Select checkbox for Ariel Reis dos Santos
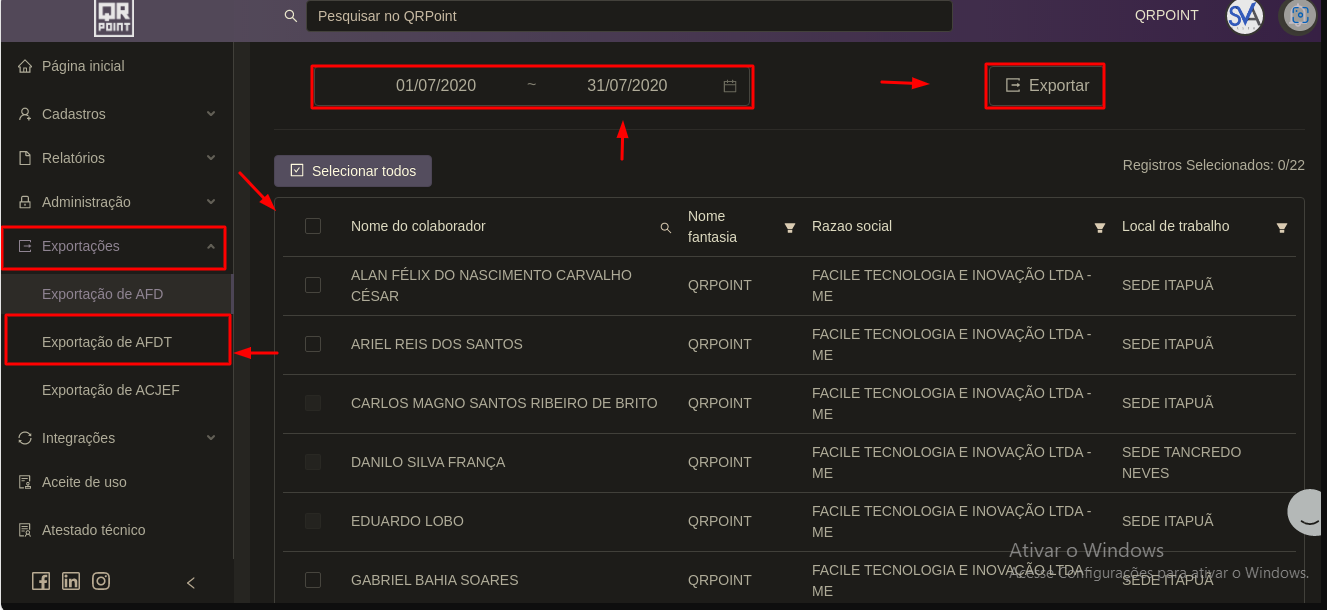1327x610 pixels. point(313,344)
